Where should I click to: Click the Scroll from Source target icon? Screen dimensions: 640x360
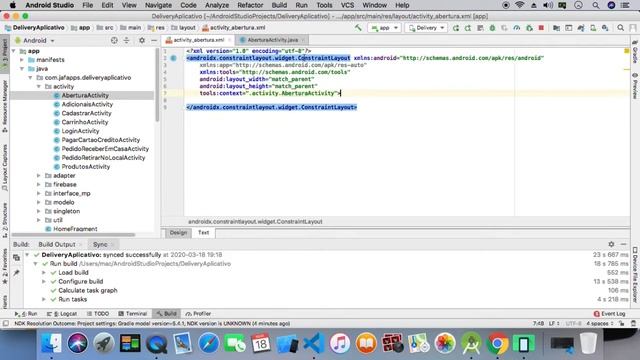tap(114, 40)
